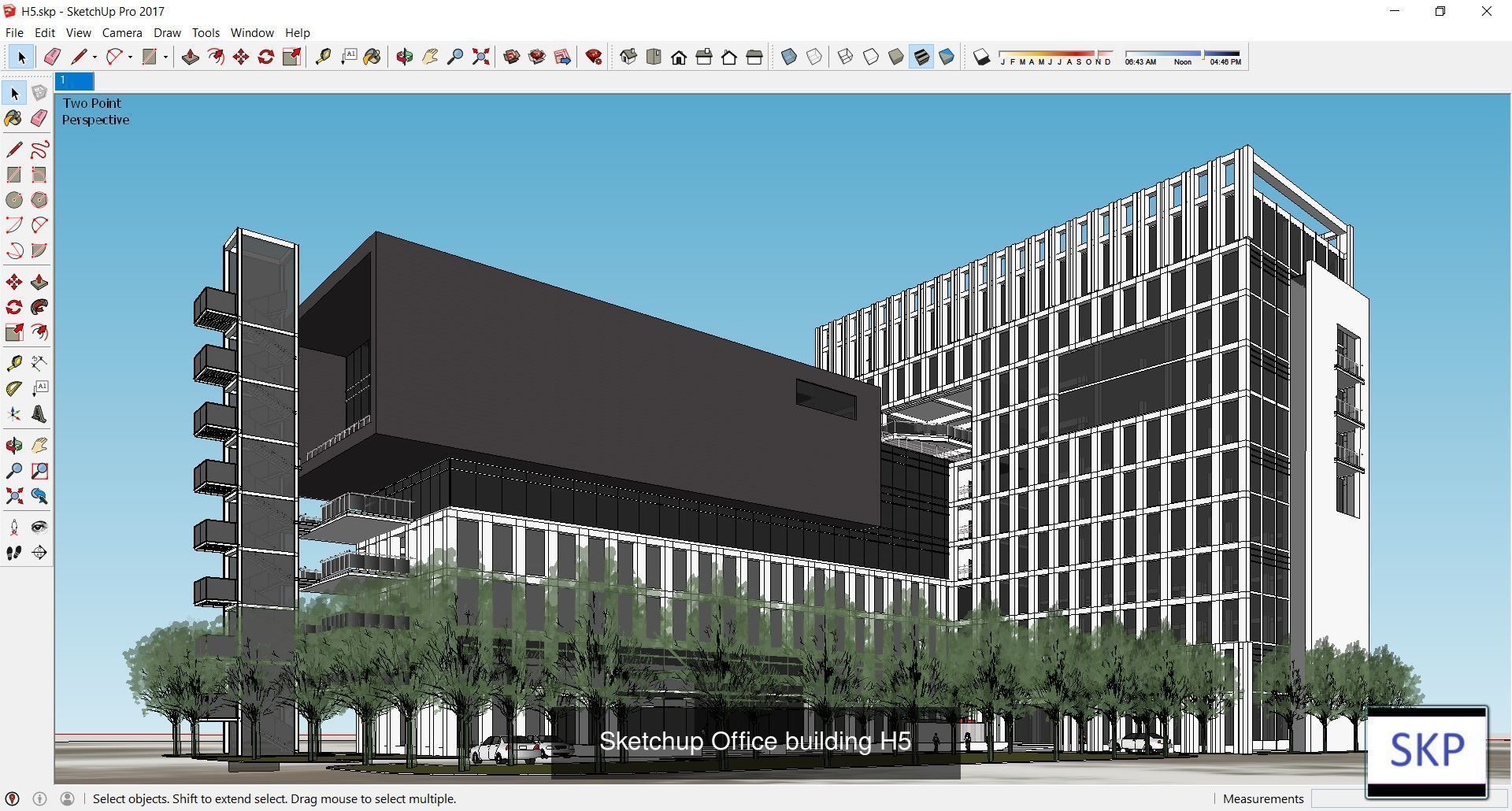Screen dimensions: 1512x811
Task: Enable Hidden Line face style
Action: click(x=871, y=57)
